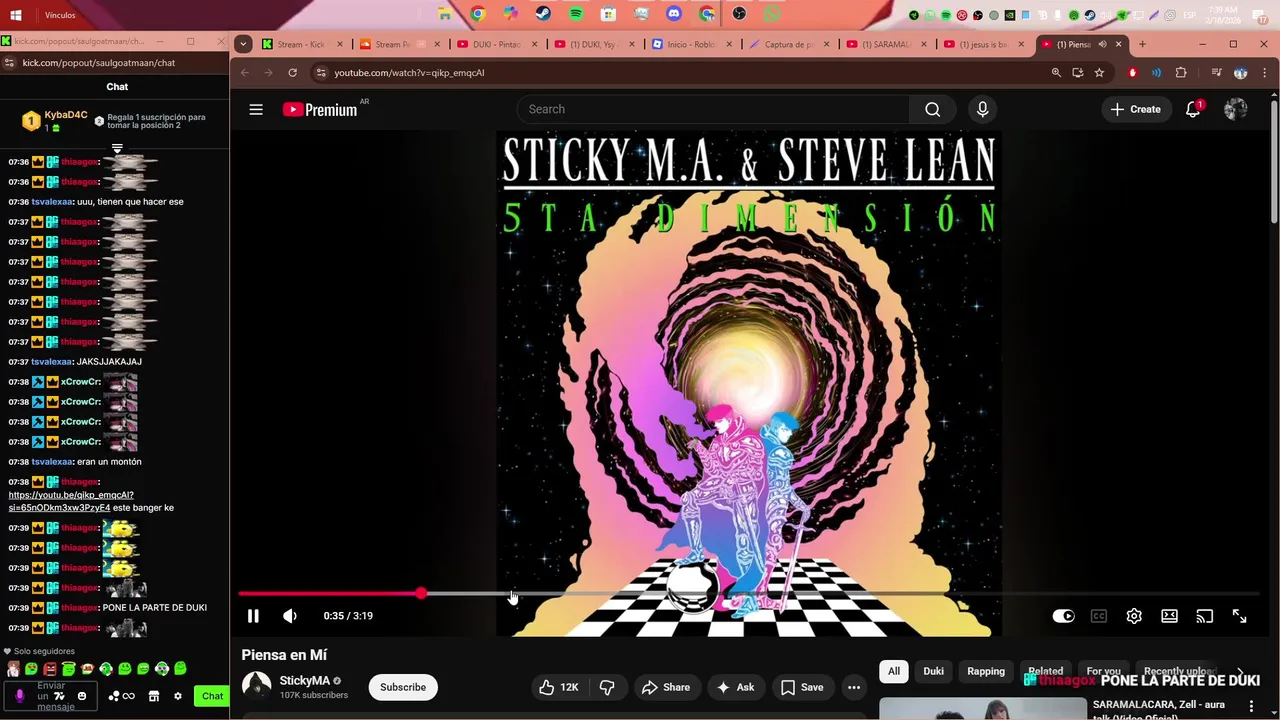This screenshot has height=720, width=1280.
Task: Open Kick chat settings gear
Action: [x=178, y=696]
